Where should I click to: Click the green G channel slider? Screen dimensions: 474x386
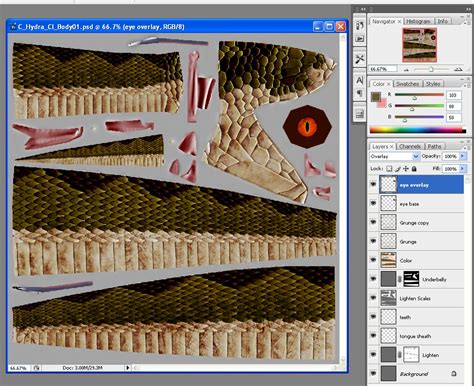(x=419, y=106)
